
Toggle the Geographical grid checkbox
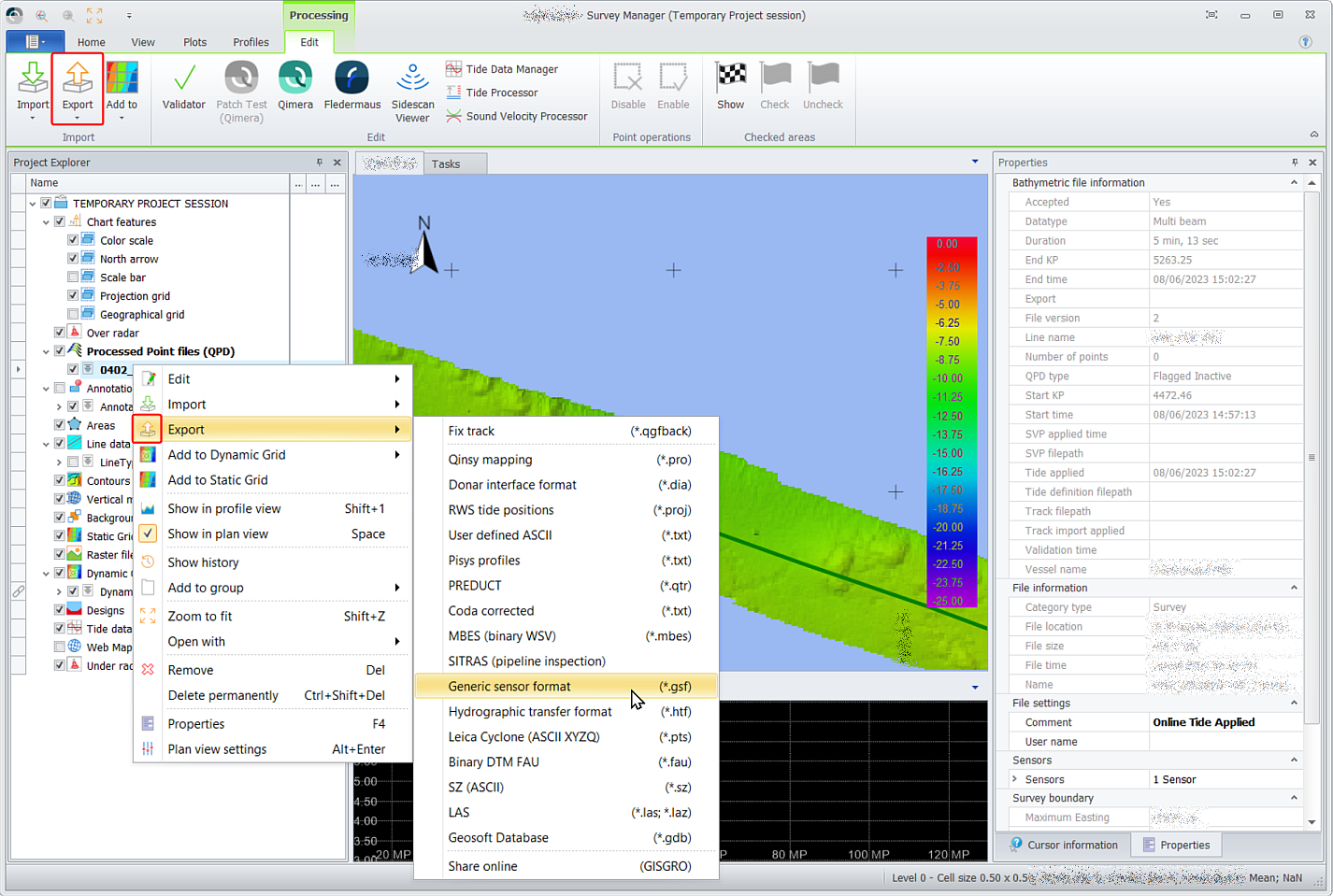click(73, 314)
